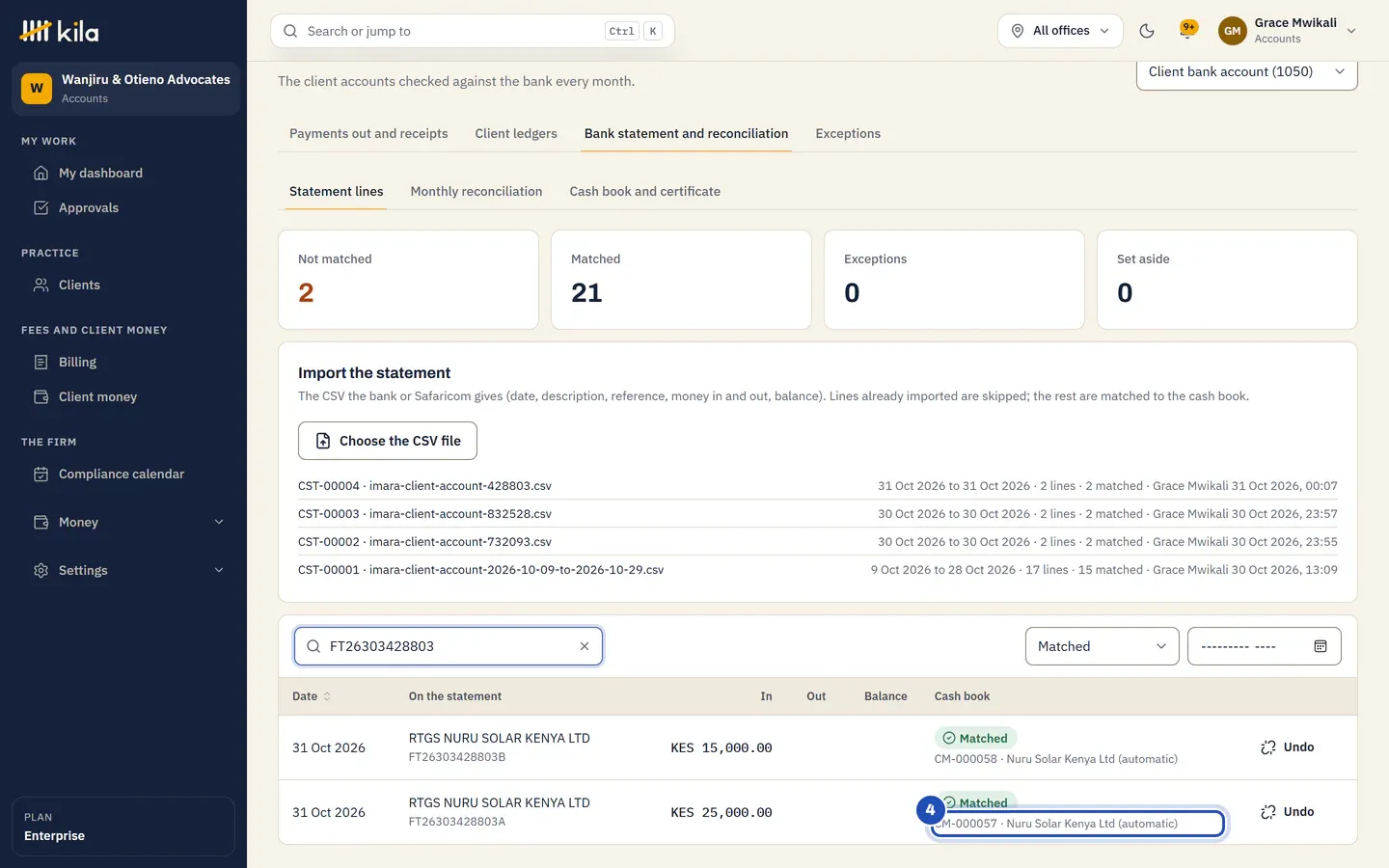The width and height of the screenshot is (1389, 868).
Task: Open Client money in the sidebar
Action: point(123,396)
